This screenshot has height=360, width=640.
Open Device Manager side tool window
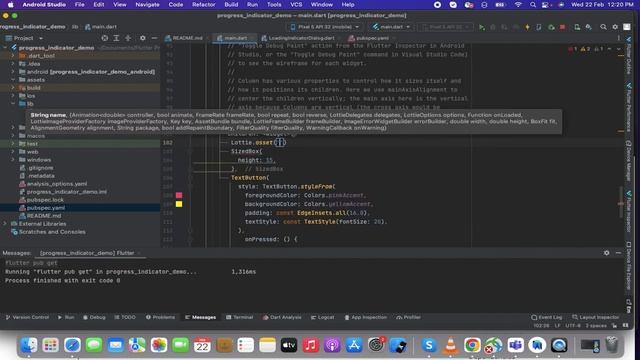tap(629, 161)
